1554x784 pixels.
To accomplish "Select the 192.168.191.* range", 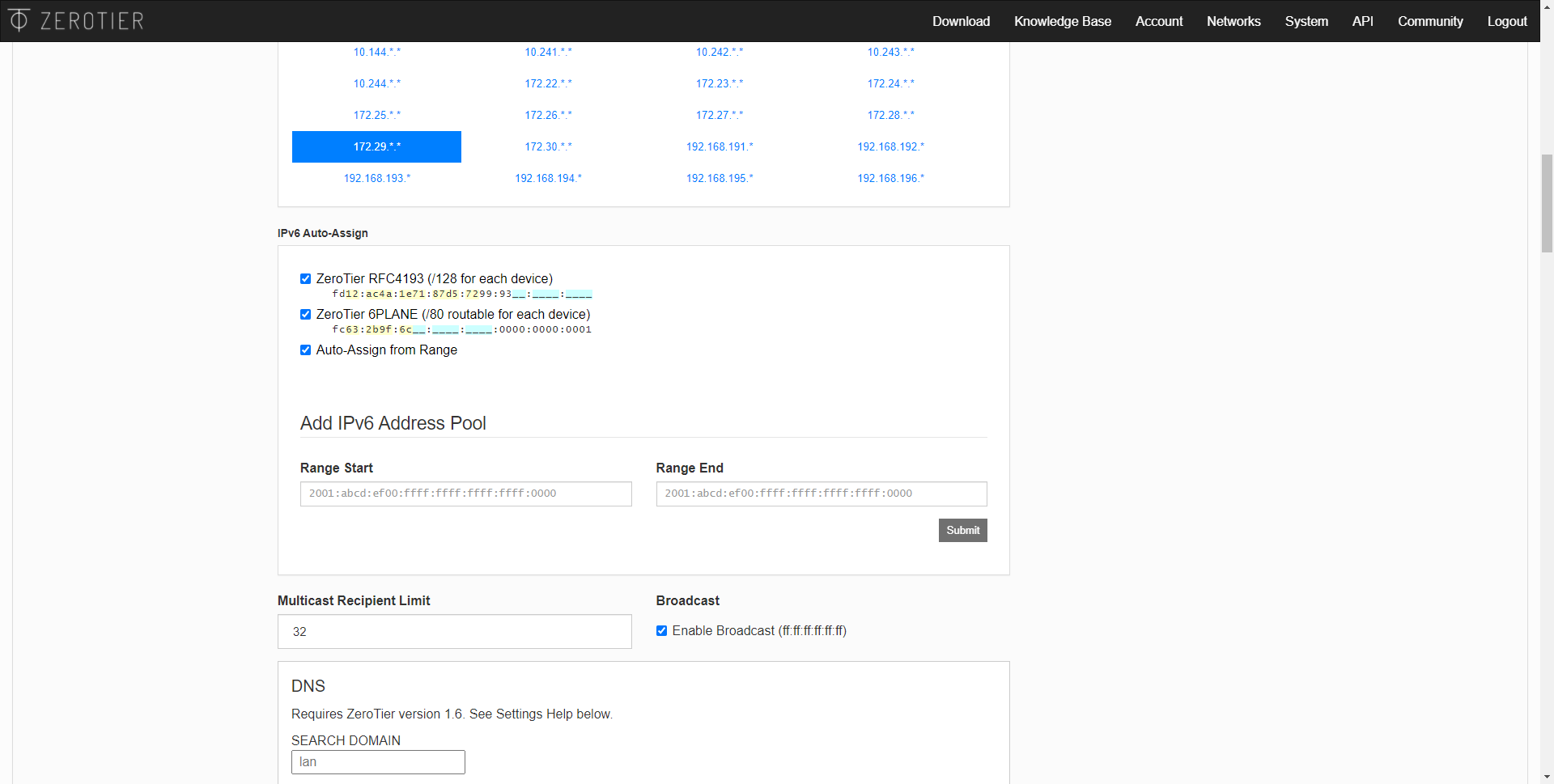I will 720,146.
